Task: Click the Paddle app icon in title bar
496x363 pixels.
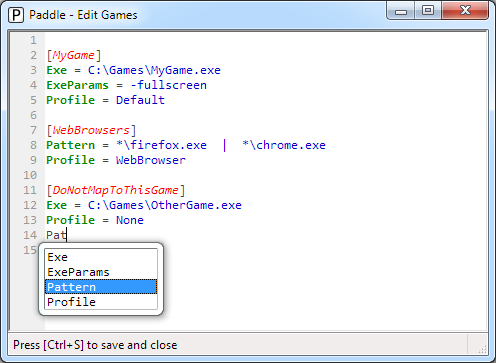Action: 16,15
